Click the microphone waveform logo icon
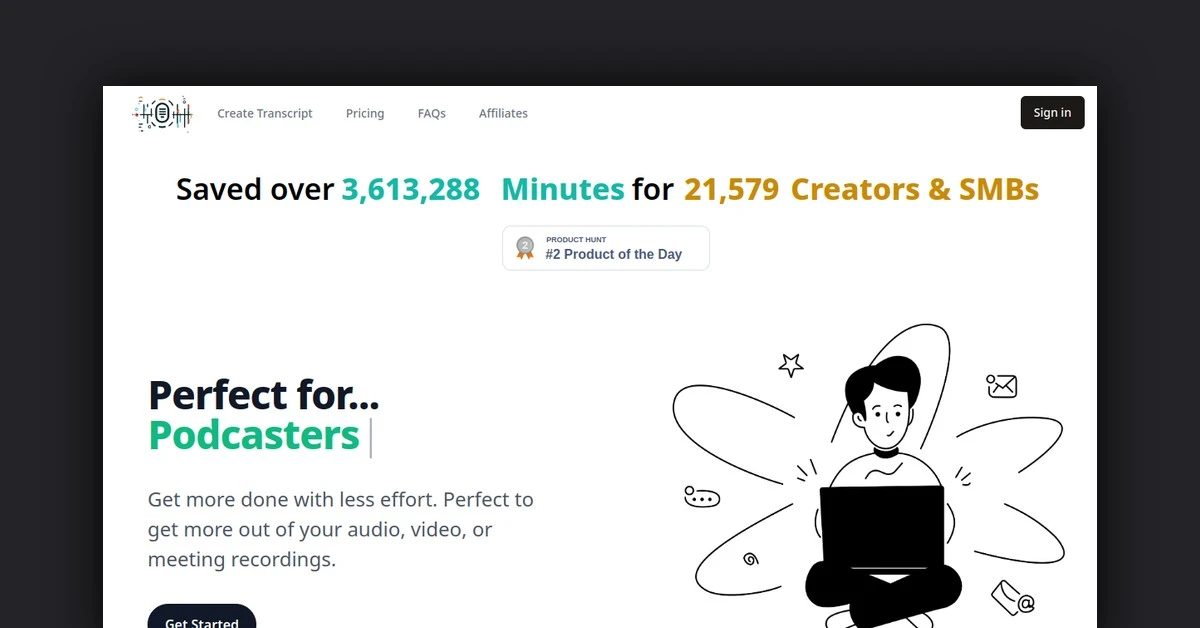1200x628 pixels. coord(162,114)
